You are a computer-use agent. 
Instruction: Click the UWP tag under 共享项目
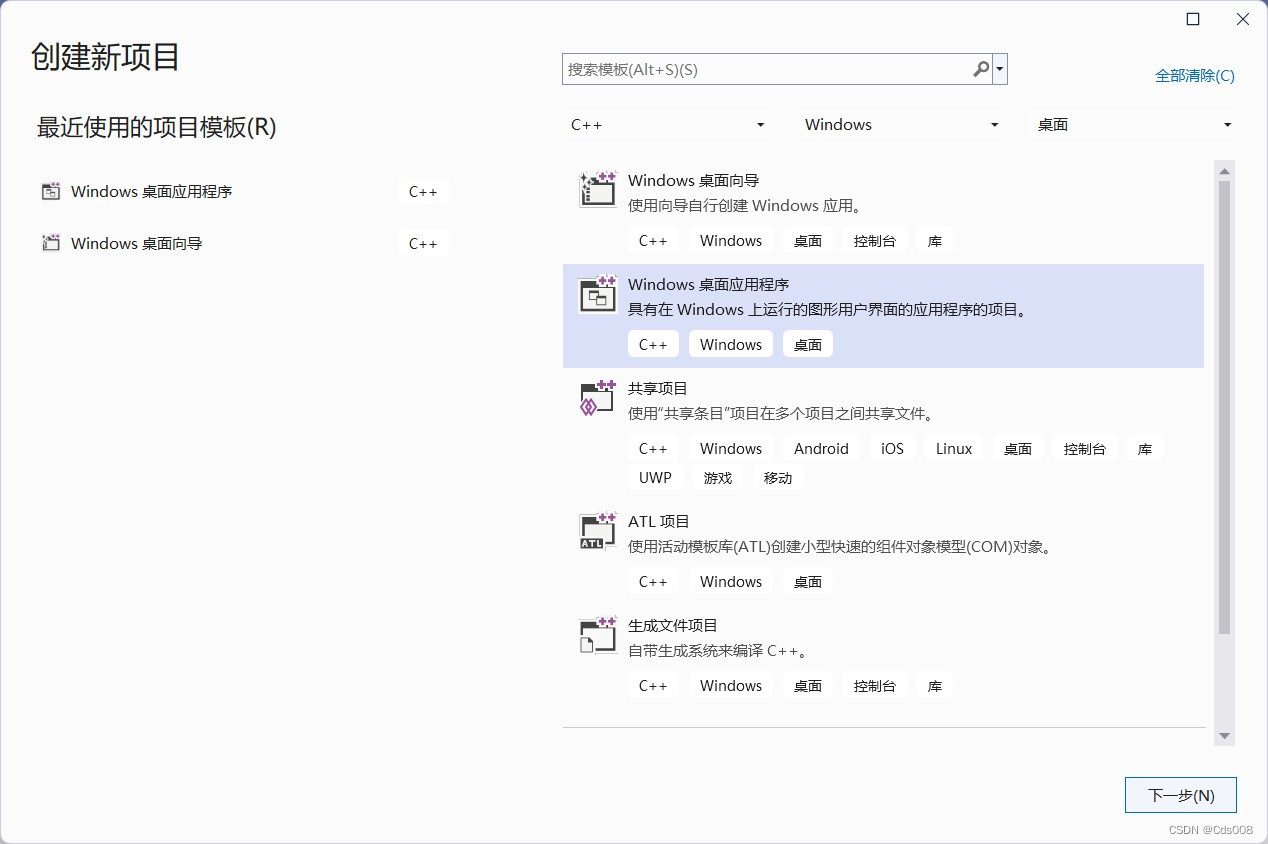point(655,477)
